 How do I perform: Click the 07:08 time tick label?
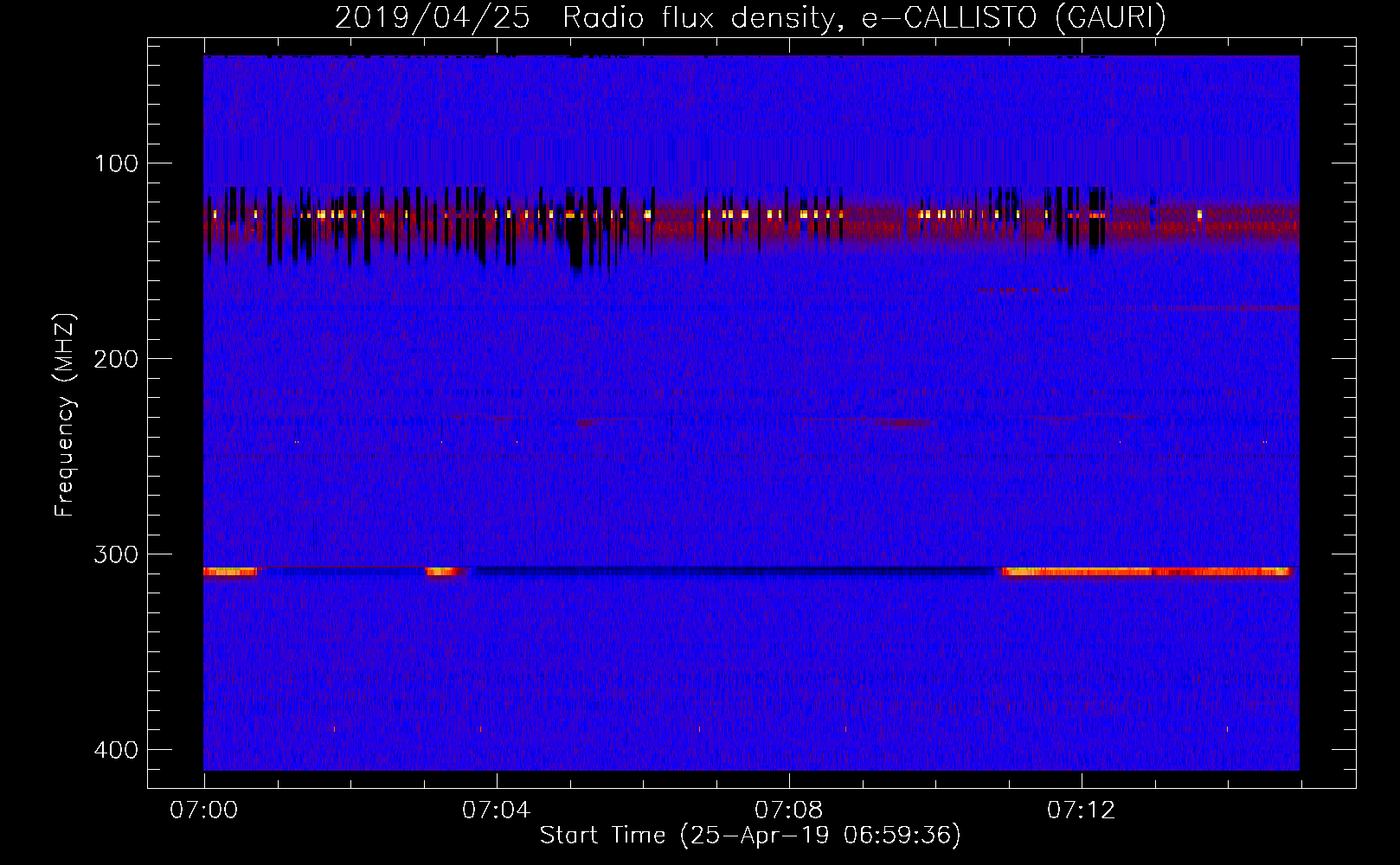tap(788, 811)
